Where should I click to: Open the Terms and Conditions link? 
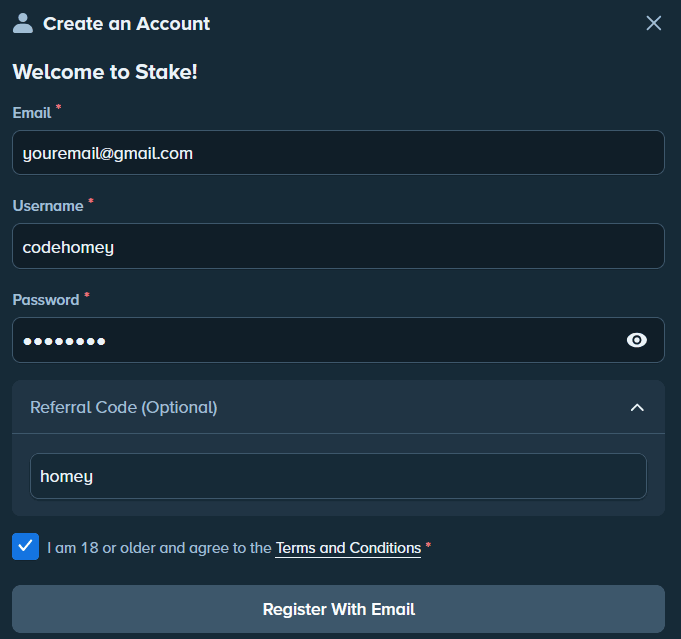(348, 548)
